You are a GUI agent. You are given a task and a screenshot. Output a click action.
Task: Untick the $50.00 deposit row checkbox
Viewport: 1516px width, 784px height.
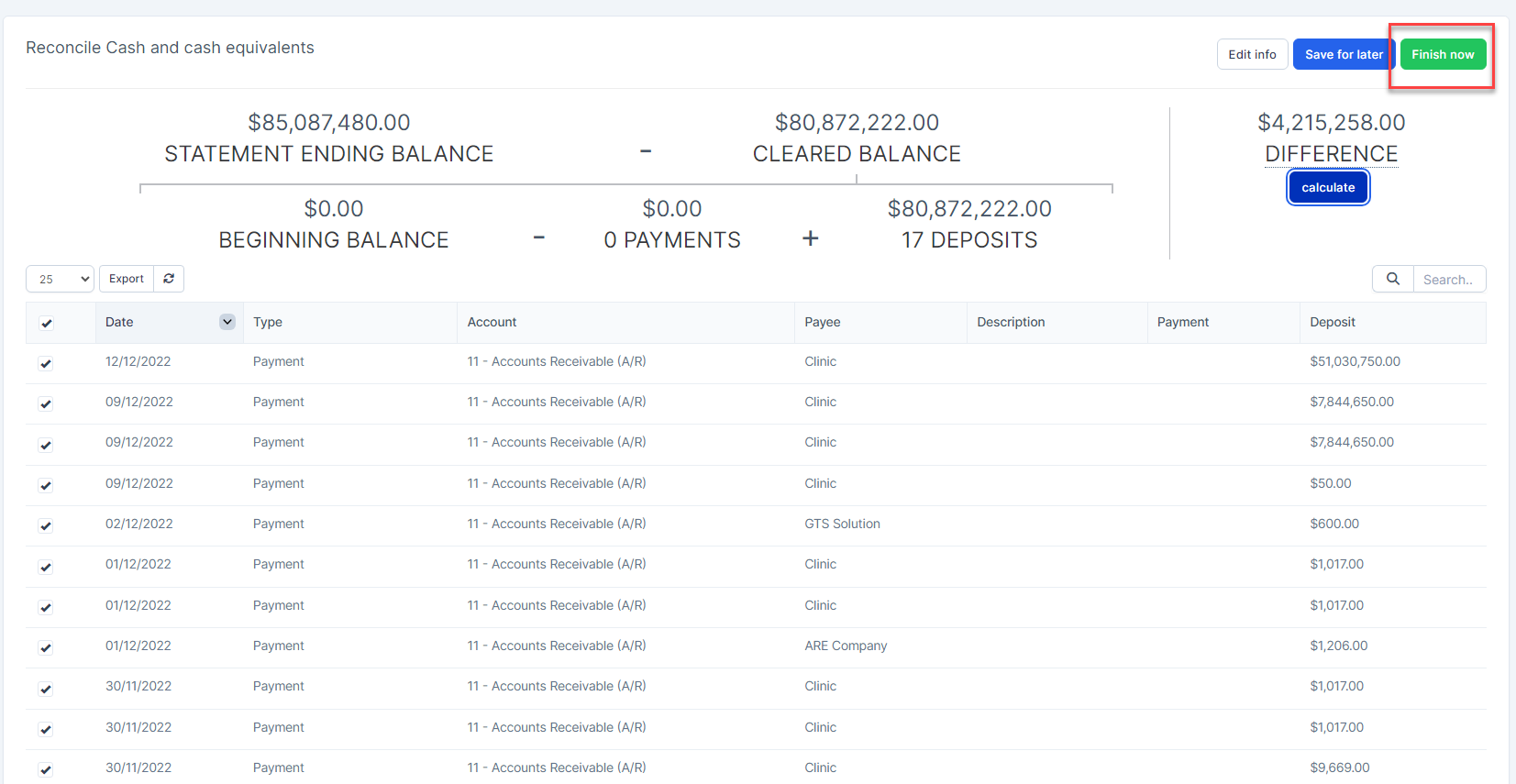tap(46, 485)
